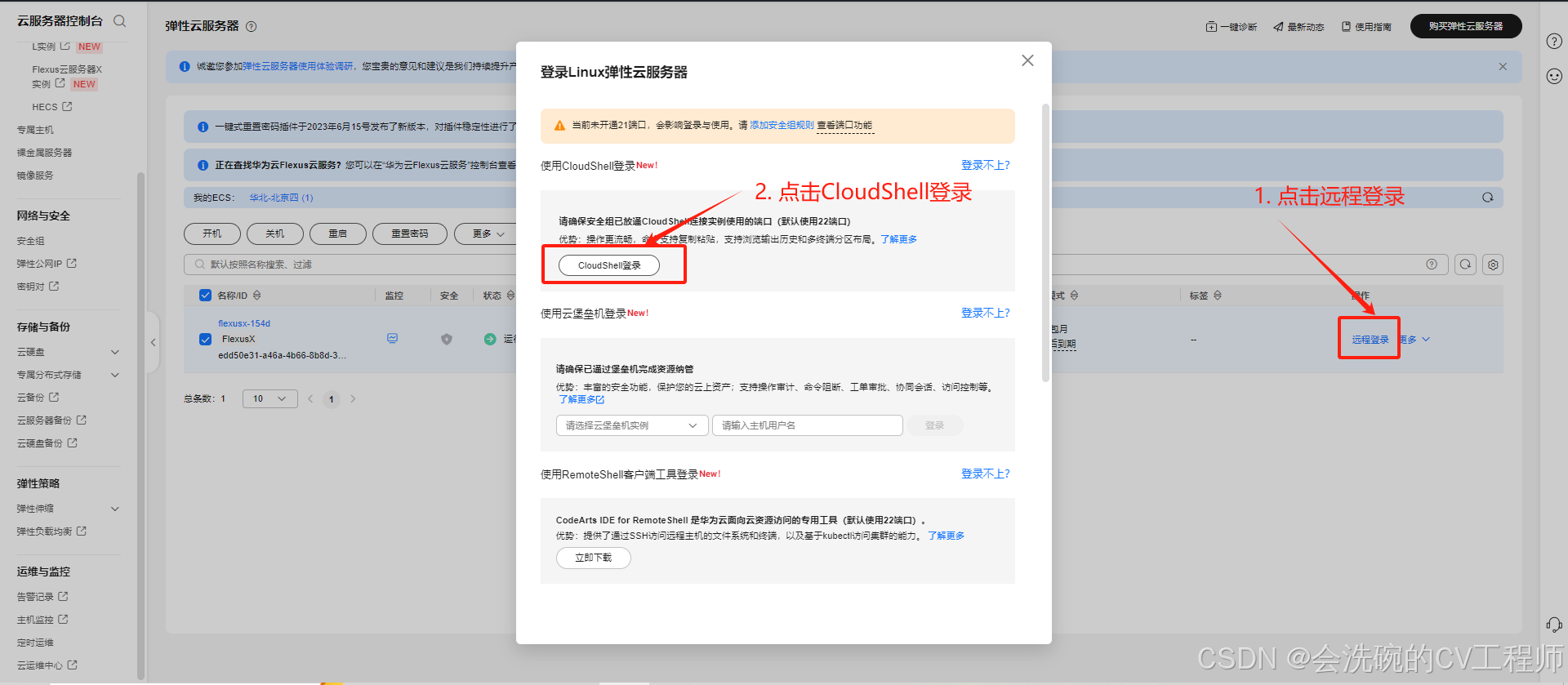This screenshot has width=1568, height=685.
Task: Uncheck the flexusx-154d row checkbox
Action: 206,339
